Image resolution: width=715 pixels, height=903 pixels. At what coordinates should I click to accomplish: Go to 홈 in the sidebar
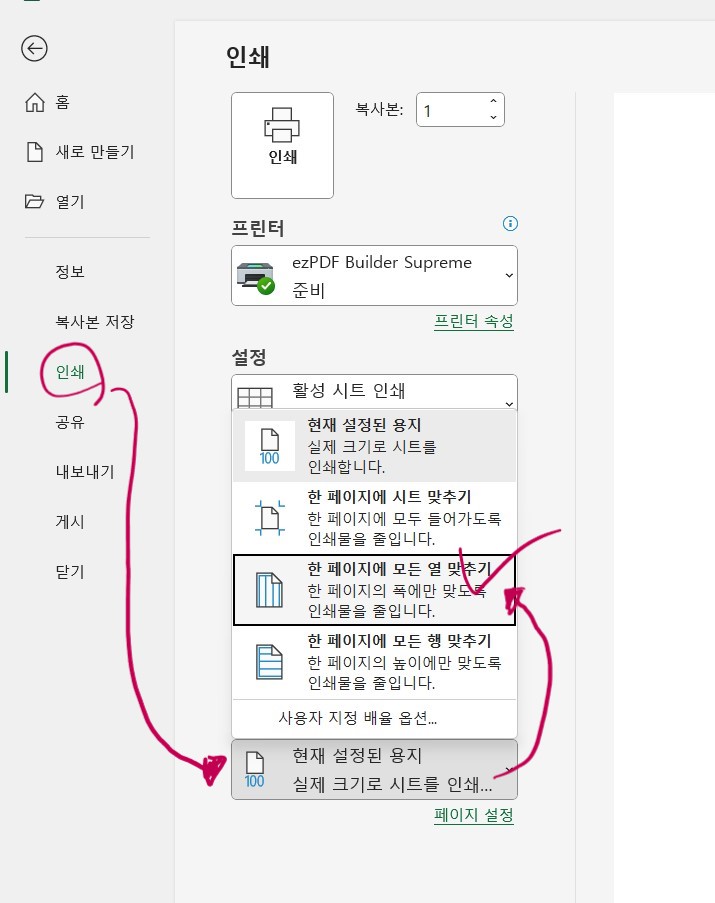pyautogui.click(x=62, y=103)
